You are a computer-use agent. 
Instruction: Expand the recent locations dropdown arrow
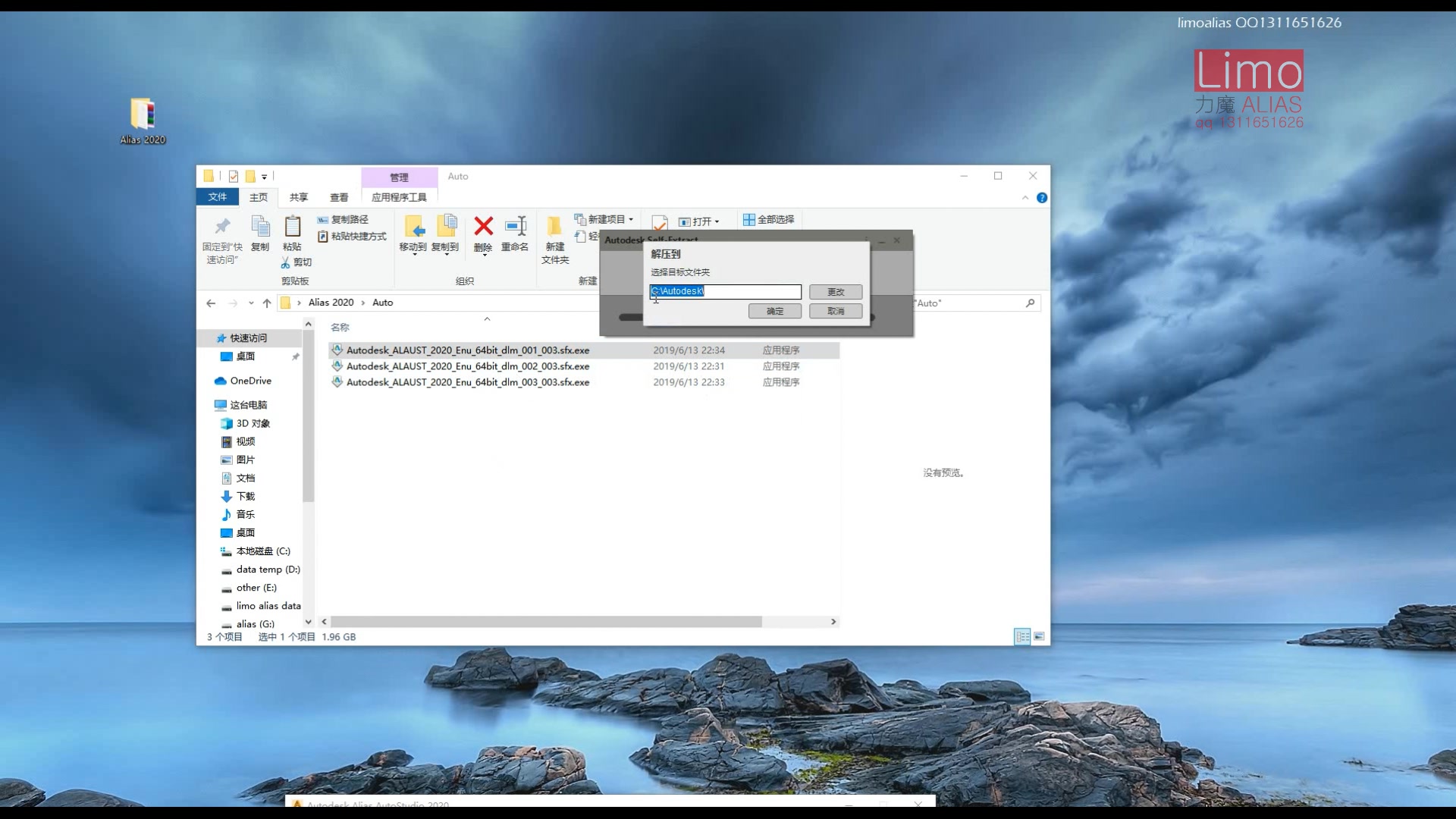point(251,303)
